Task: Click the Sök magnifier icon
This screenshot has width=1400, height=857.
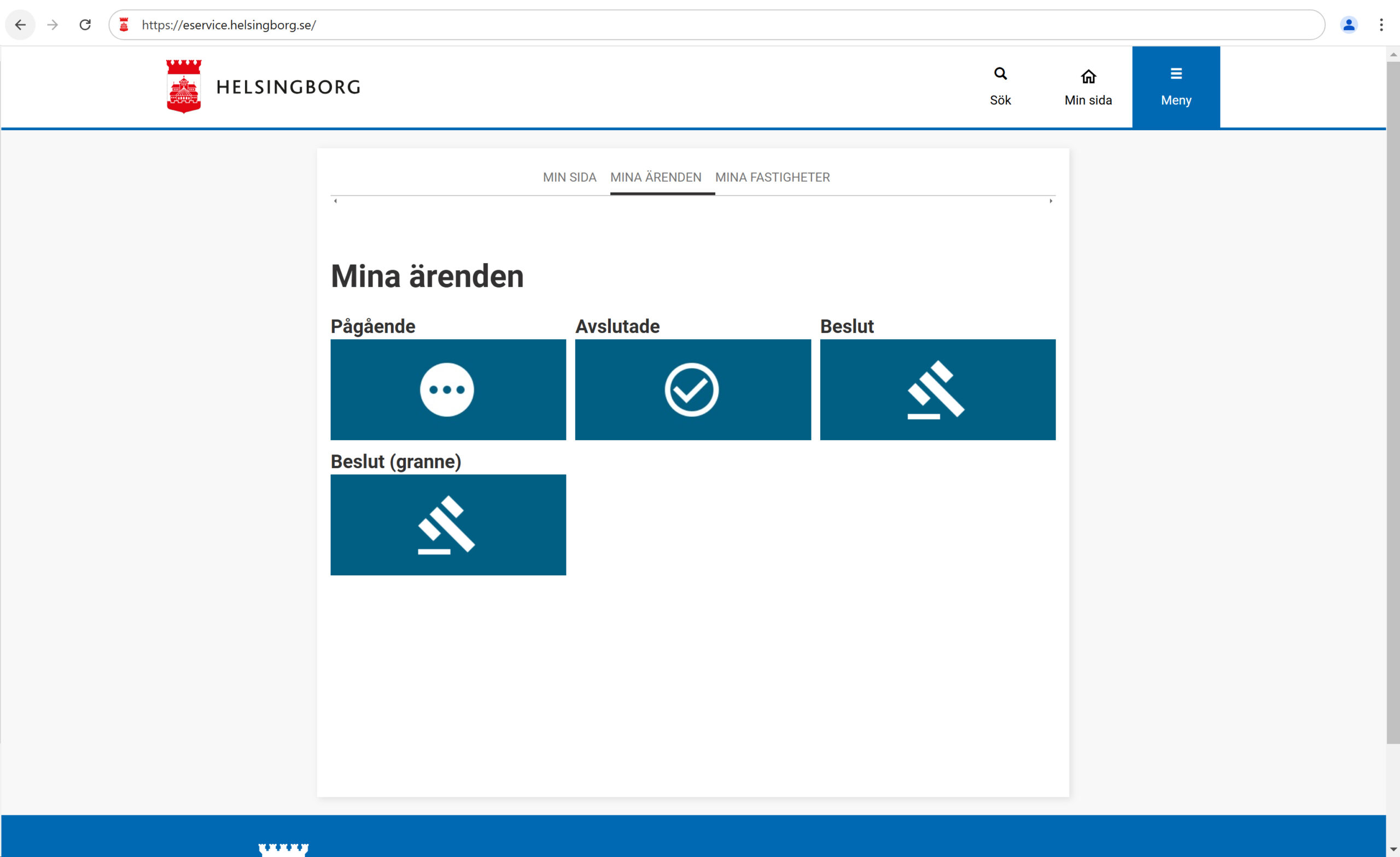Action: (1000, 74)
